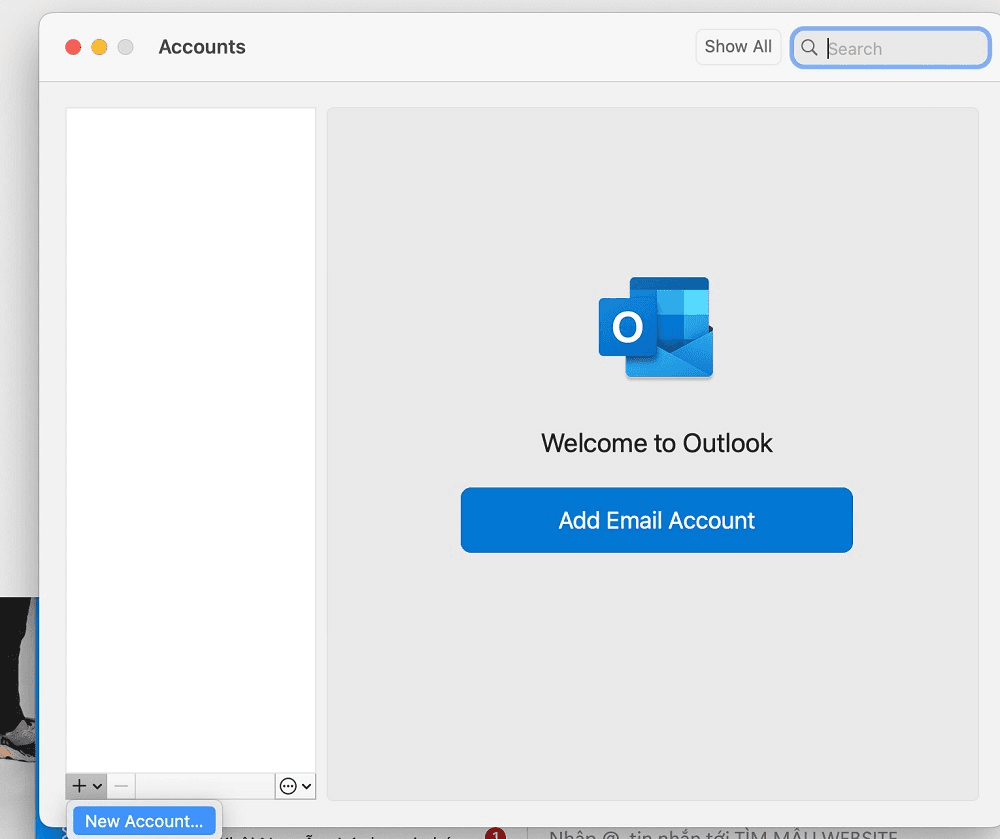This screenshot has width=1000, height=839.
Task: Open the plus add-account dropdown
Action: pyautogui.click(x=87, y=786)
